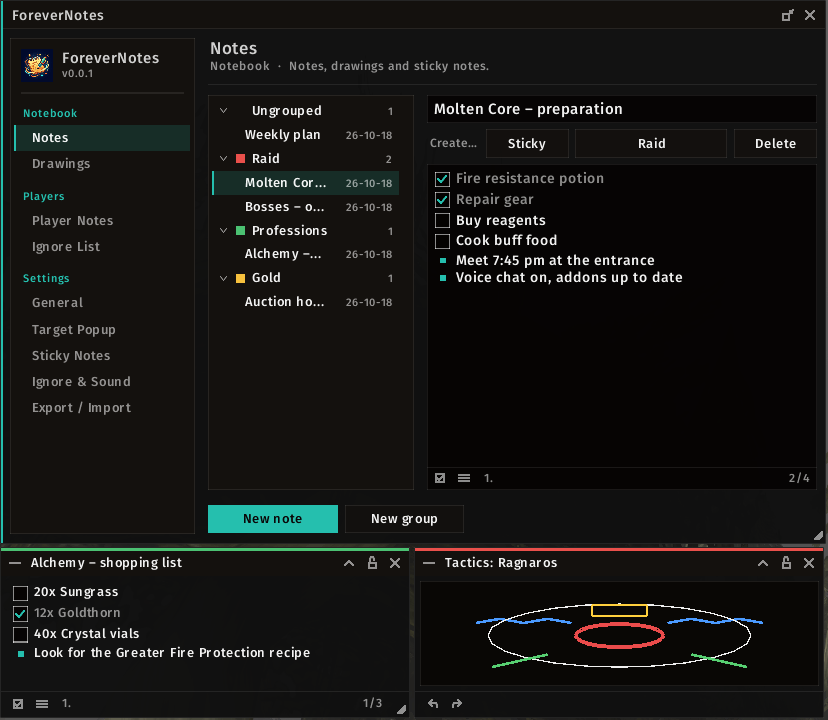Image resolution: width=828 pixels, height=720 pixels.
Task: Close the Tactics: Ragnaros sticky note
Action: 809,563
